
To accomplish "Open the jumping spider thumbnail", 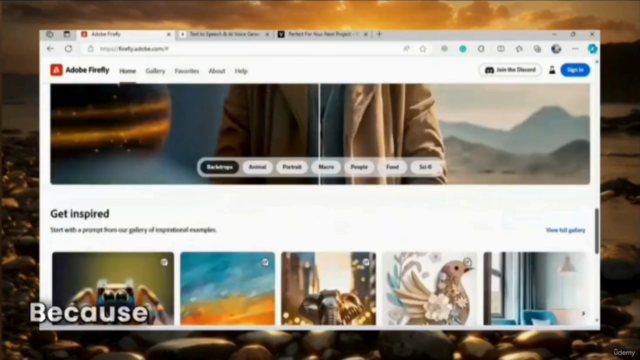I will pos(113,289).
